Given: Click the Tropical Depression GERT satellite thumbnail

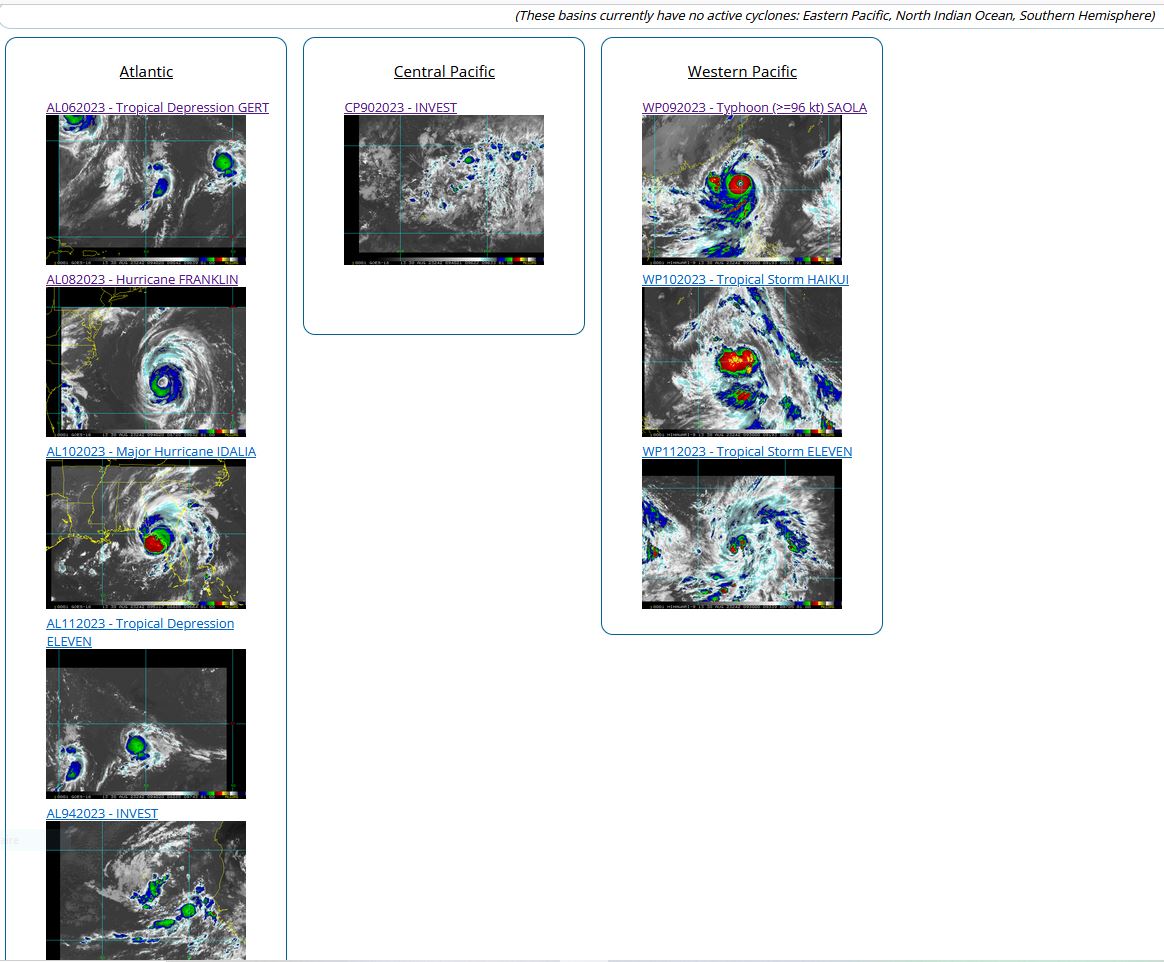Looking at the screenshot, I should [146, 189].
